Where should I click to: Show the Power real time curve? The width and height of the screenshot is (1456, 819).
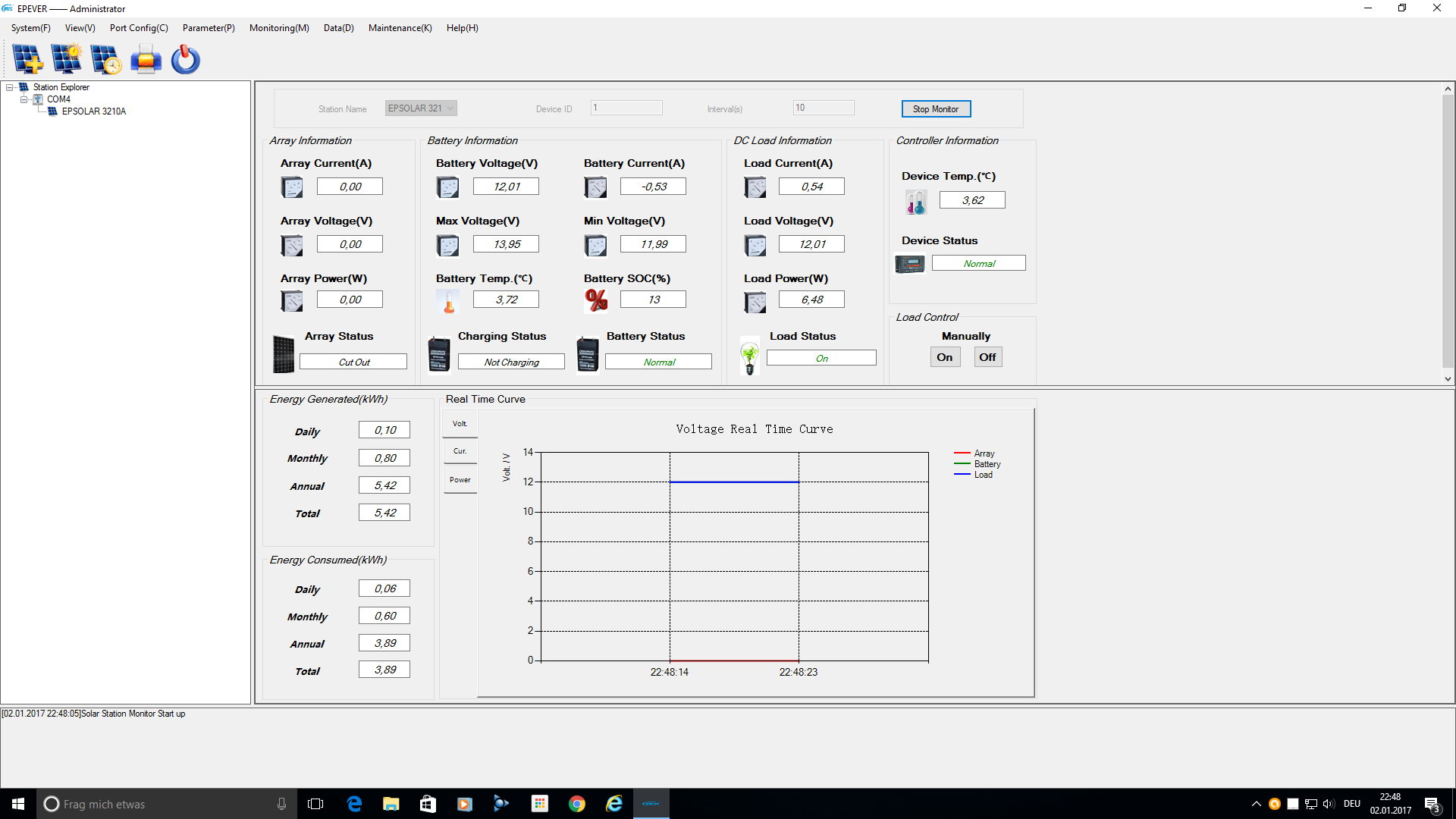coord(460,480)
